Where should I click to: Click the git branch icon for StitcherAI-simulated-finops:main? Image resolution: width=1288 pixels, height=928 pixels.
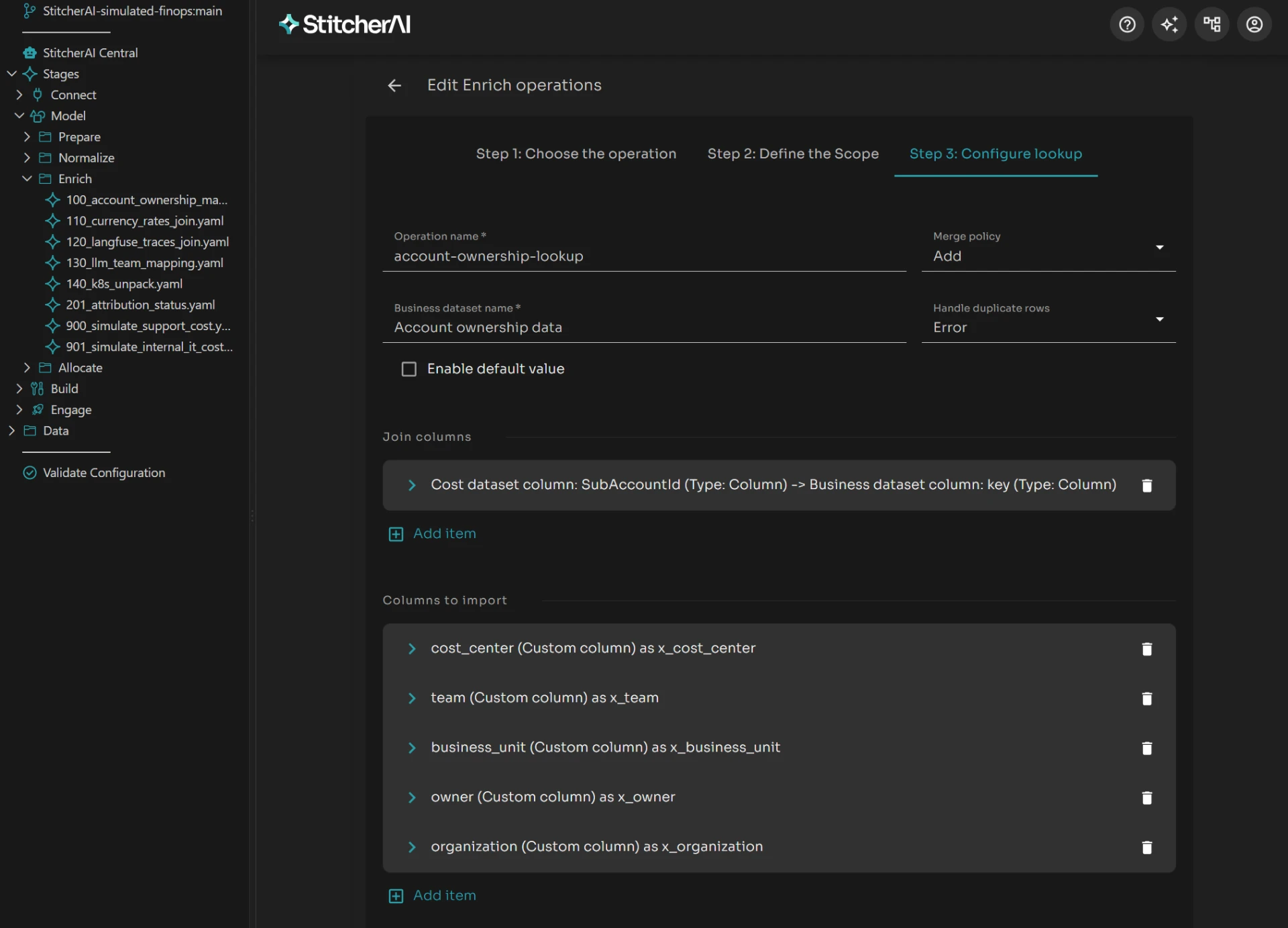tap(30, 11)
